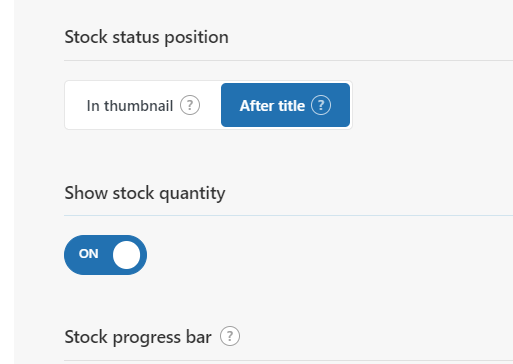
Task: Click the Show stock quantity heading
Action: click(145, 193)
